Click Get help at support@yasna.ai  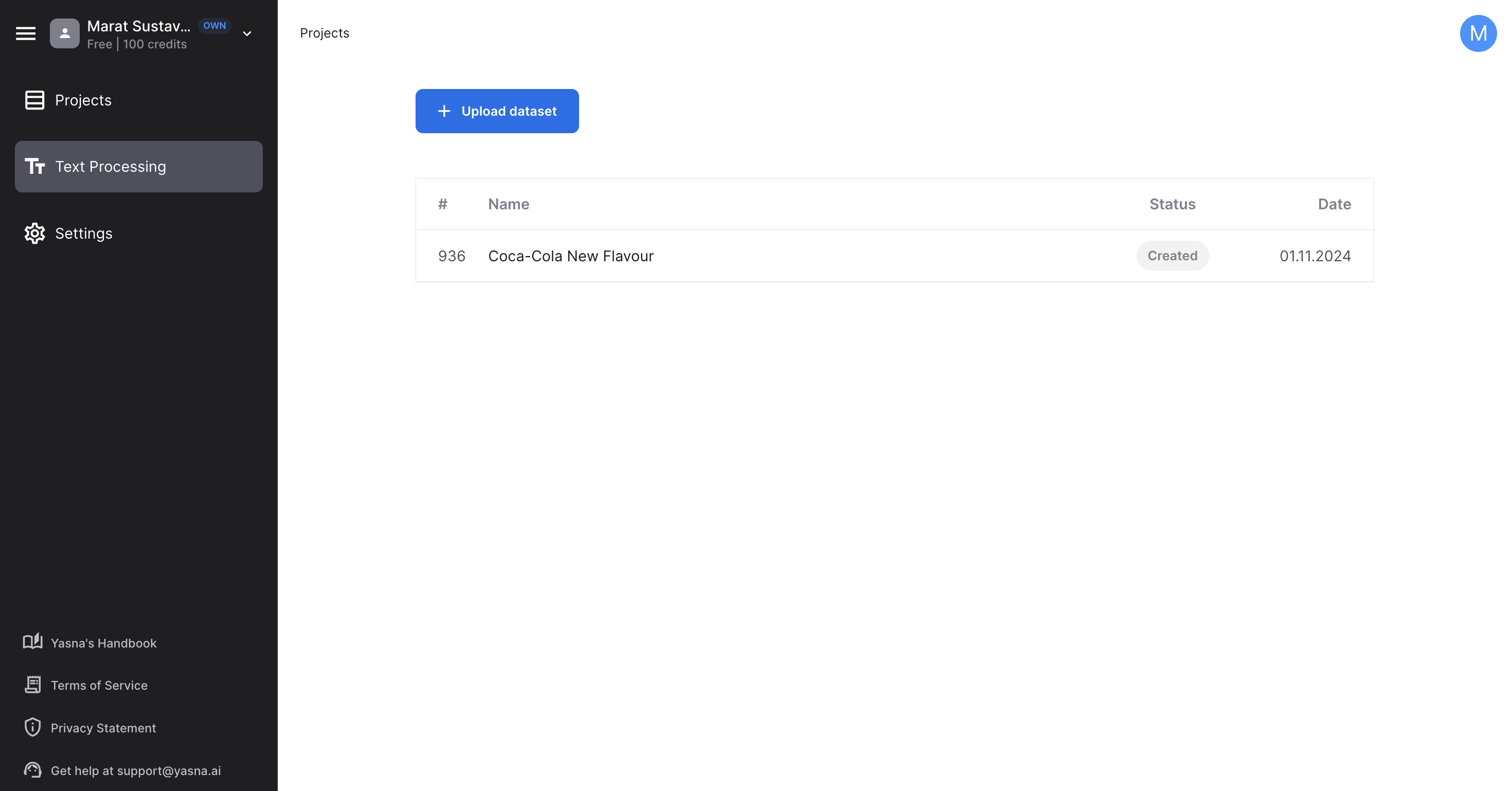136,771
